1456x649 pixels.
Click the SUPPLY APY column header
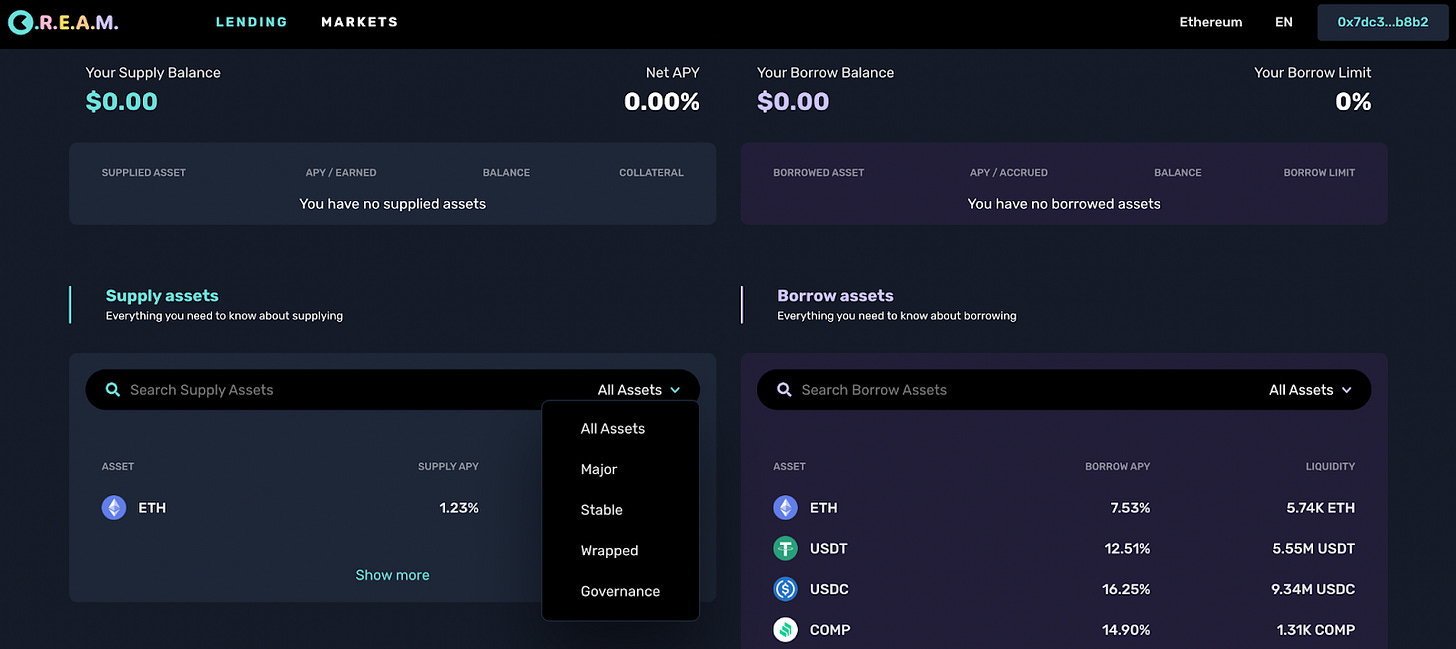coord(448,466)
